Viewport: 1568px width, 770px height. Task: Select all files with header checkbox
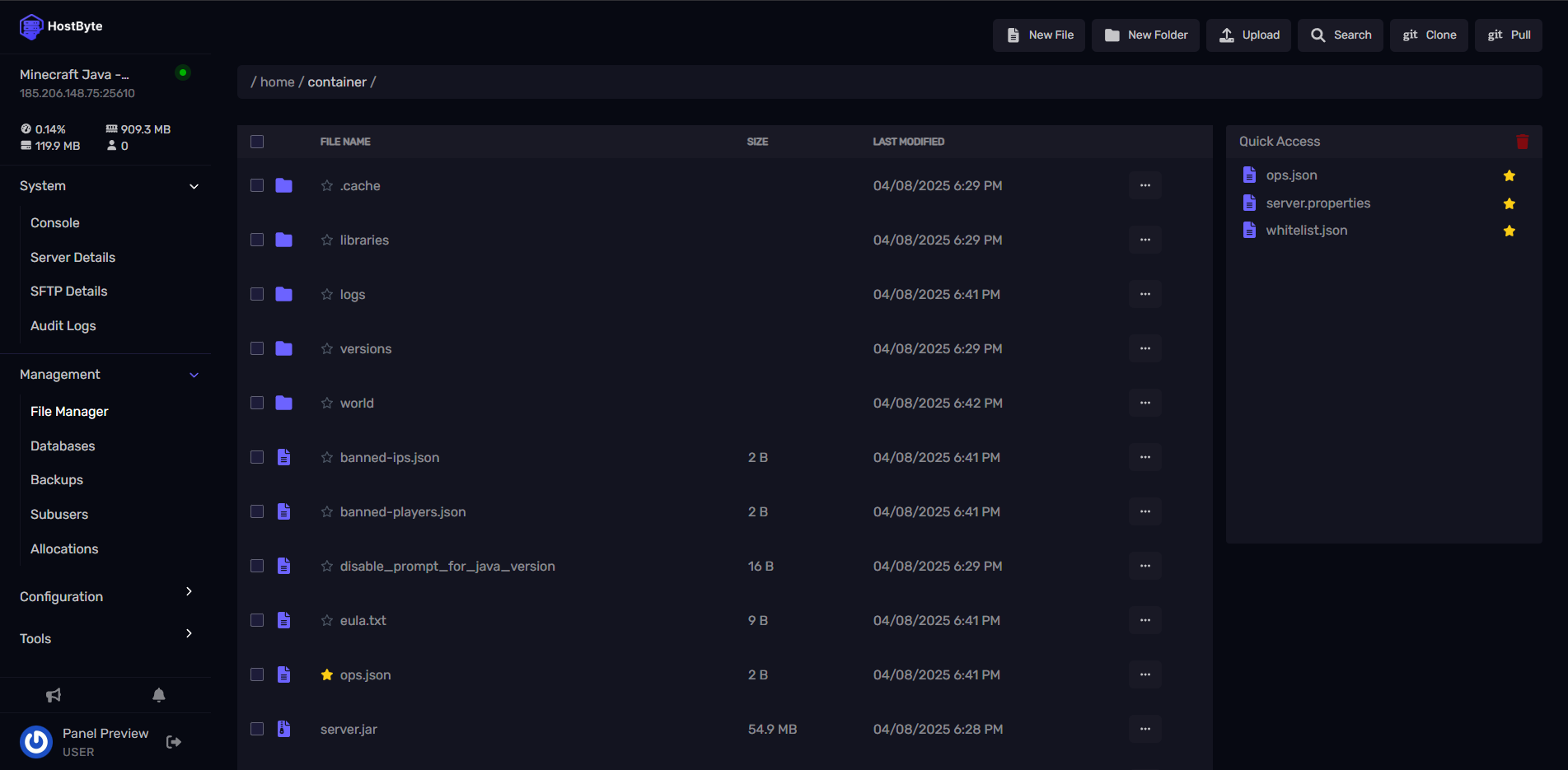257,142
